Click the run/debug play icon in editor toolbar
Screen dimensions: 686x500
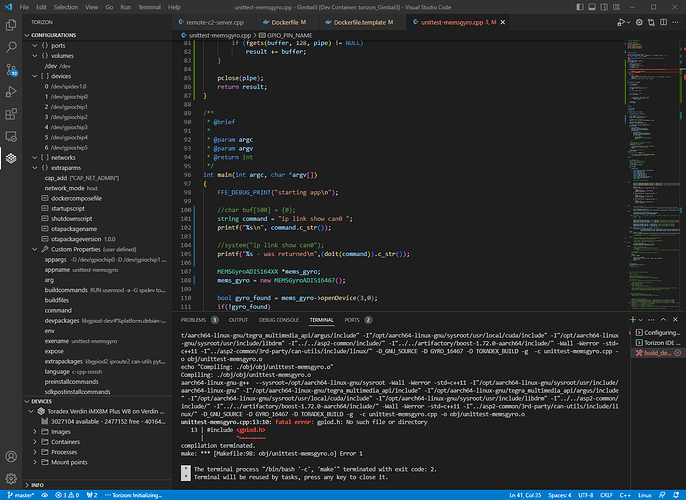(x=621, y=22)
